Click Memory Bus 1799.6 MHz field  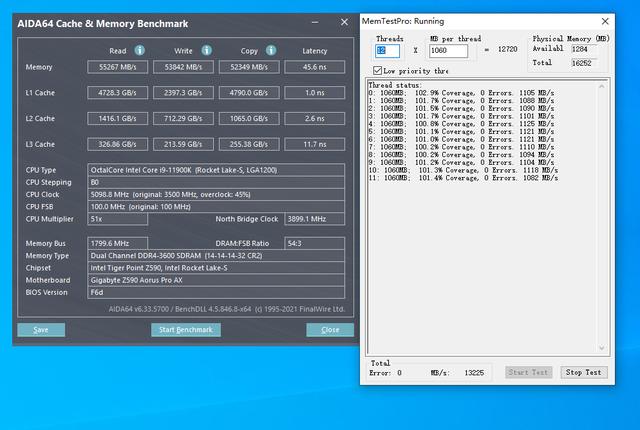coord(118,243)
